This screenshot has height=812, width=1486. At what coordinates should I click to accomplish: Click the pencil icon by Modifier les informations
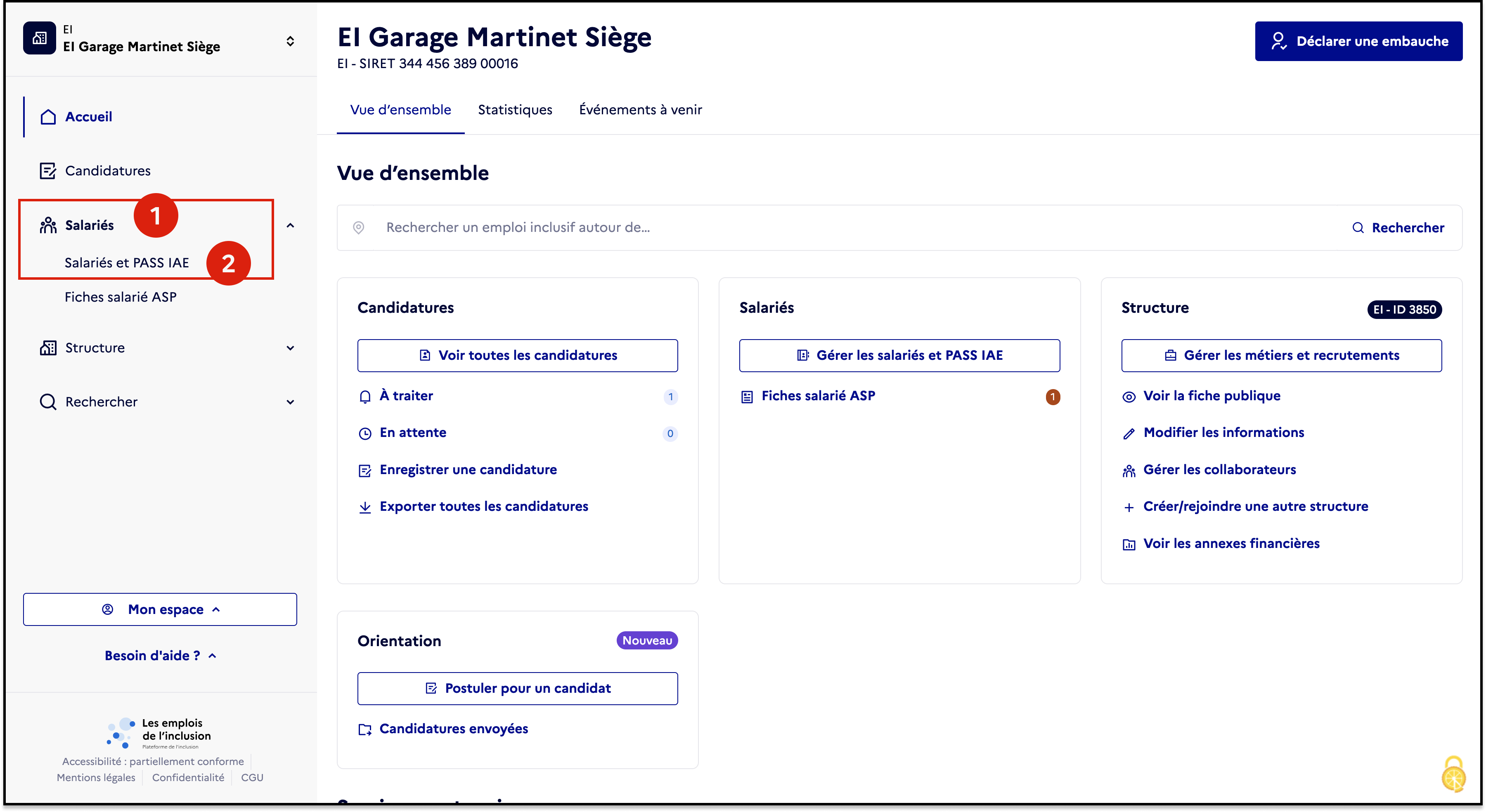coord(1129,434)
